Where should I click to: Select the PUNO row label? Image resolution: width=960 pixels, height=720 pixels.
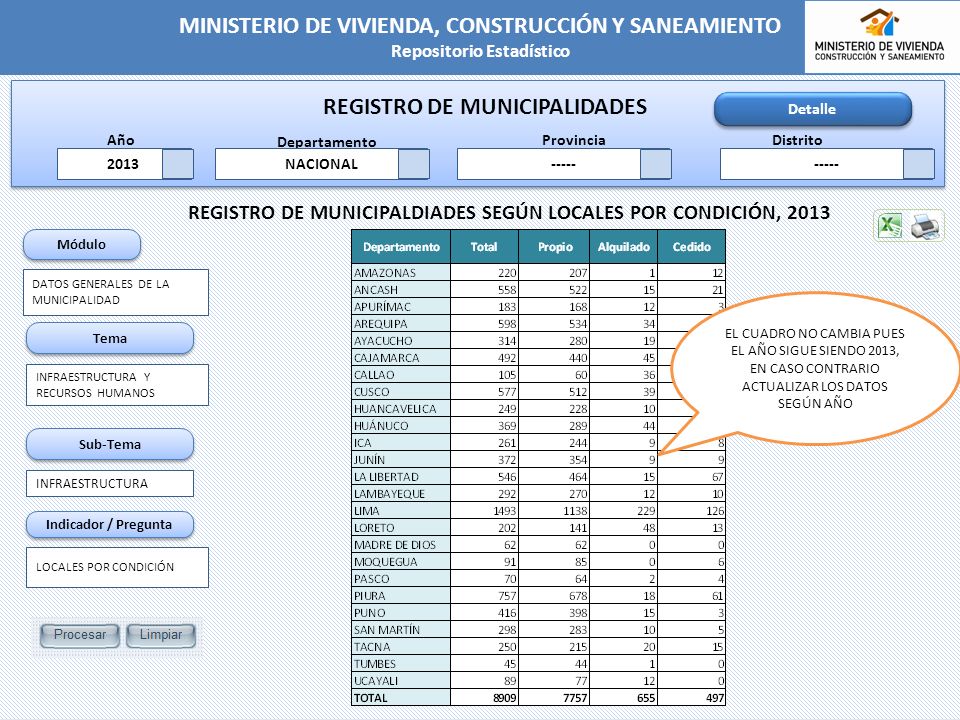pyautogui.click(x=401, y=613)
